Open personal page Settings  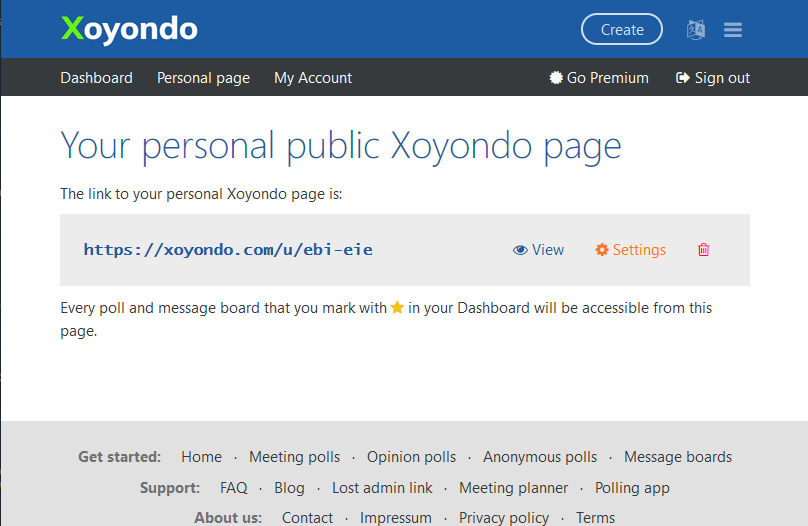(630, 250)
